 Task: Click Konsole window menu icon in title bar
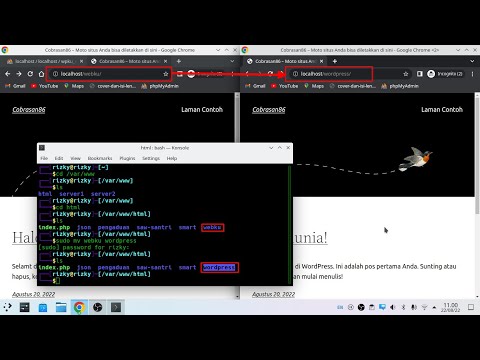coord(42,148)
